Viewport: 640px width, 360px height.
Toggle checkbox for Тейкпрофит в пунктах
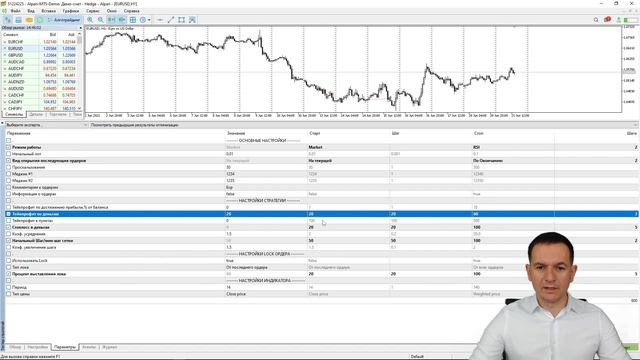click(9, 221)
